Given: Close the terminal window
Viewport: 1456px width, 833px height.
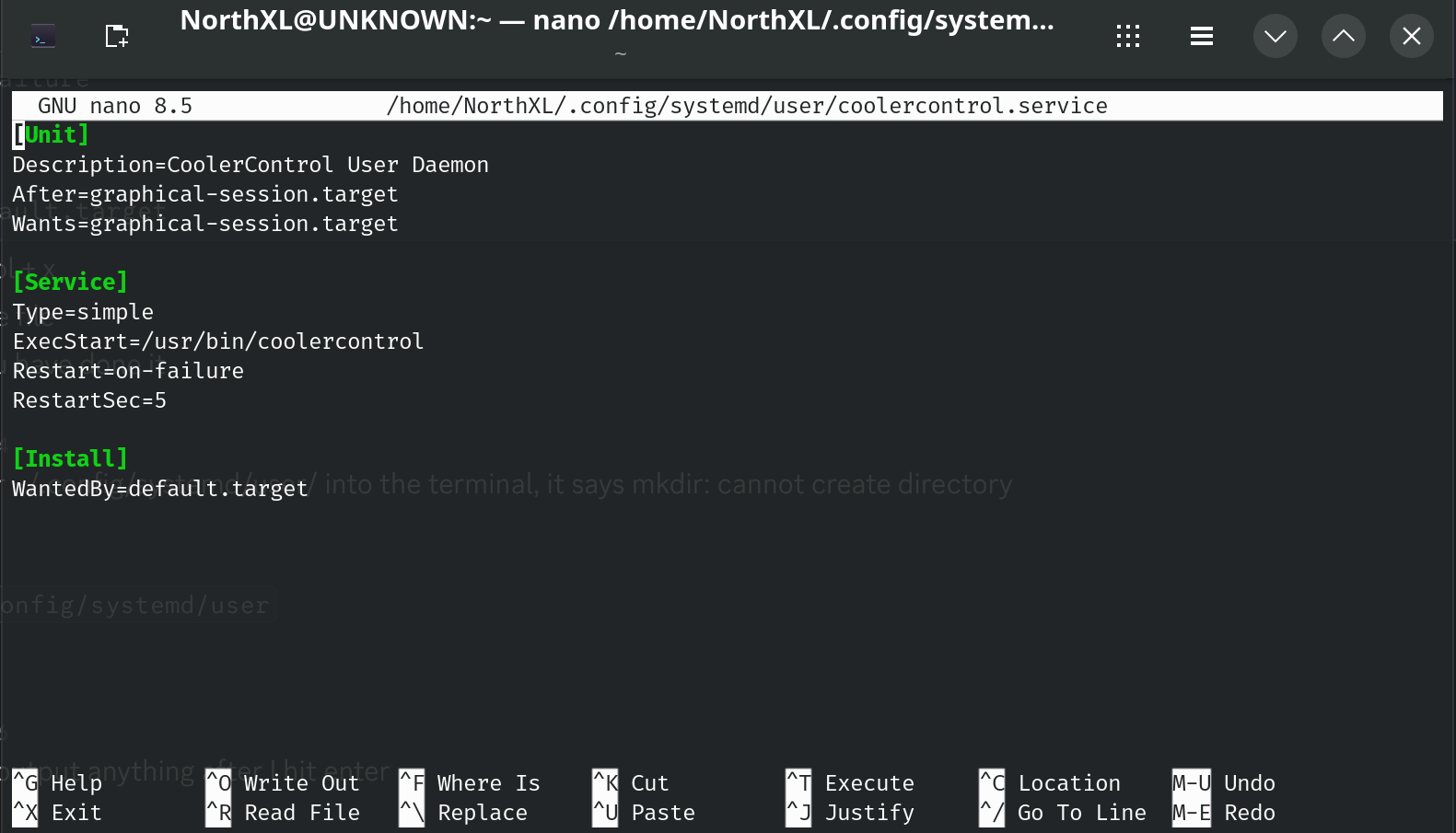Looking at the screenshot, I should [1412, 37].
